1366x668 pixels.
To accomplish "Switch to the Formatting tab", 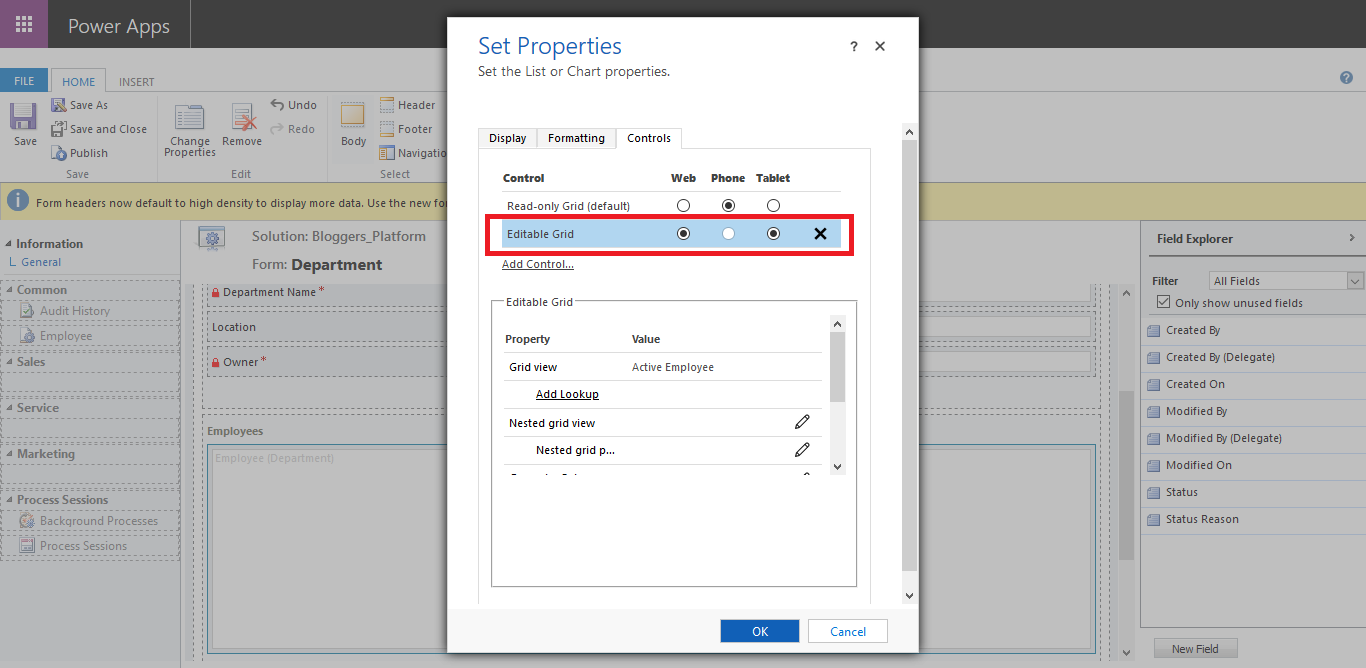I will click(x=576, y=138).
